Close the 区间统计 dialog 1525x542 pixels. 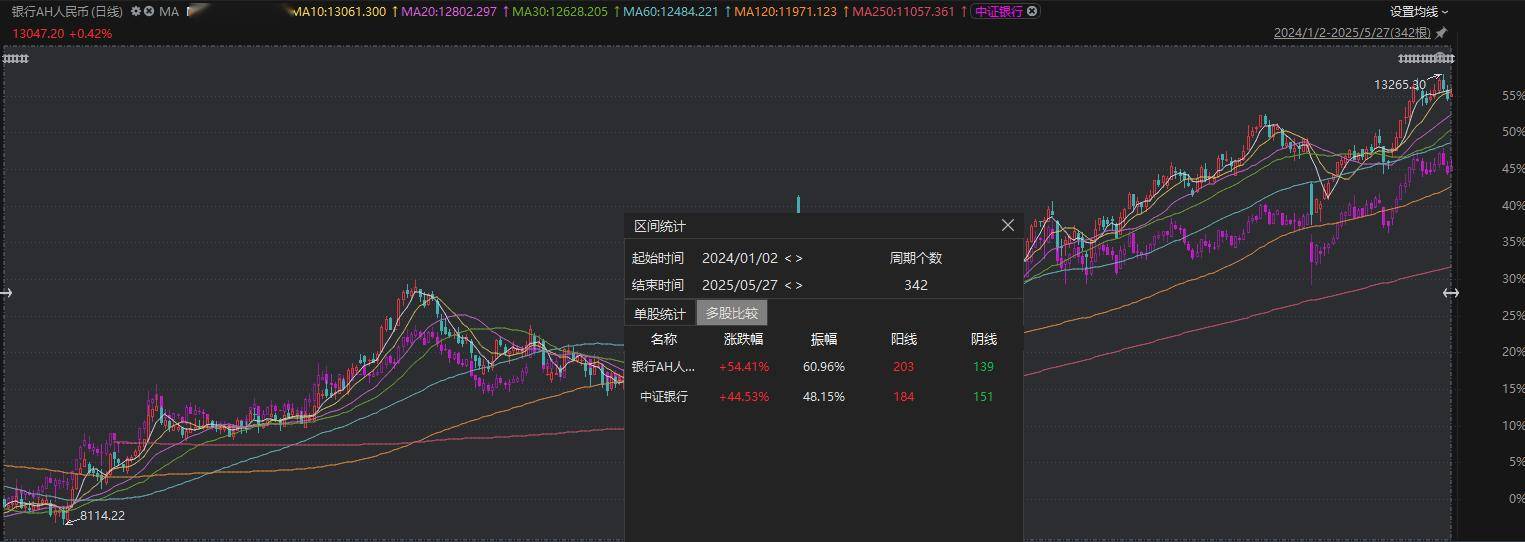(1007, 226)
